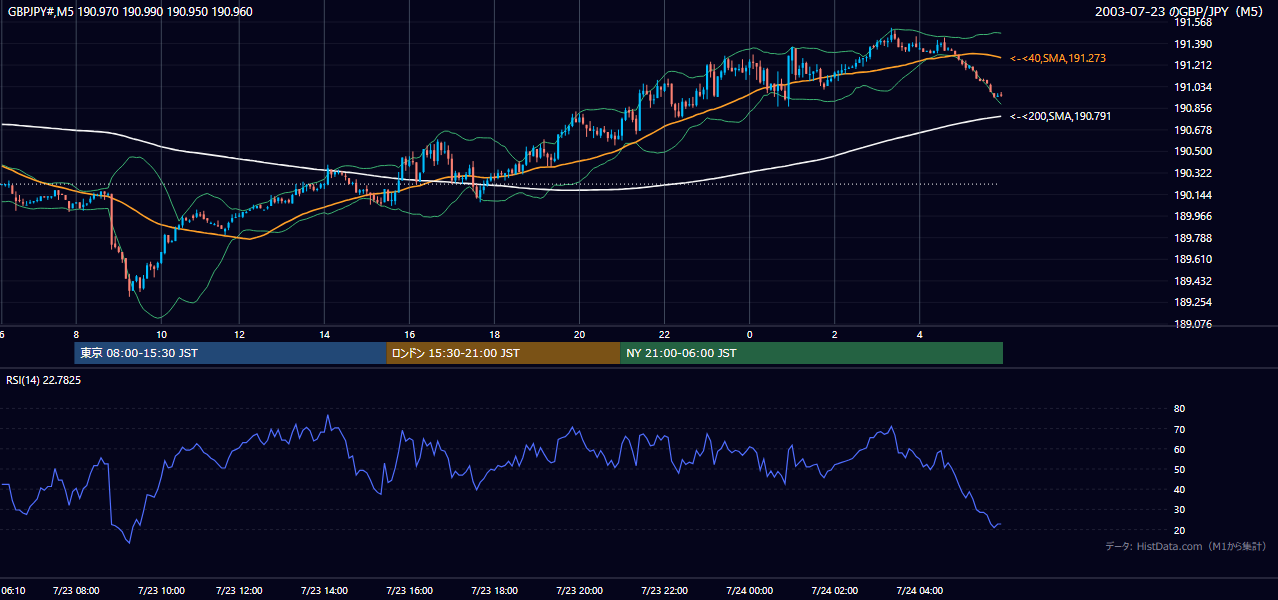Screen dimensions: 1278x600
Task: Click RSI scale value 70
Action: coord(1179,429)
